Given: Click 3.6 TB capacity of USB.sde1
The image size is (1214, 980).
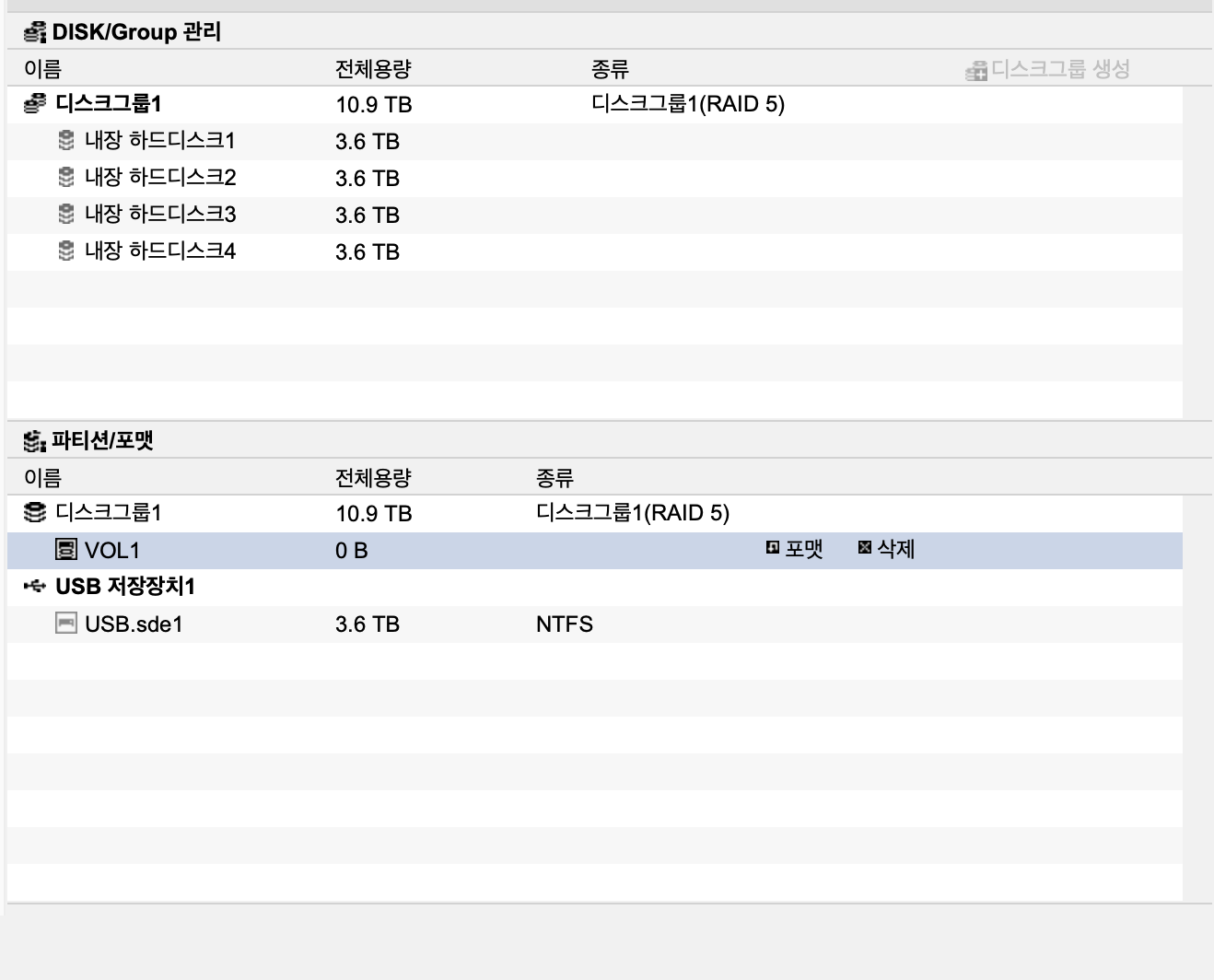Looking at the screenshot, I should click(368, 624).
